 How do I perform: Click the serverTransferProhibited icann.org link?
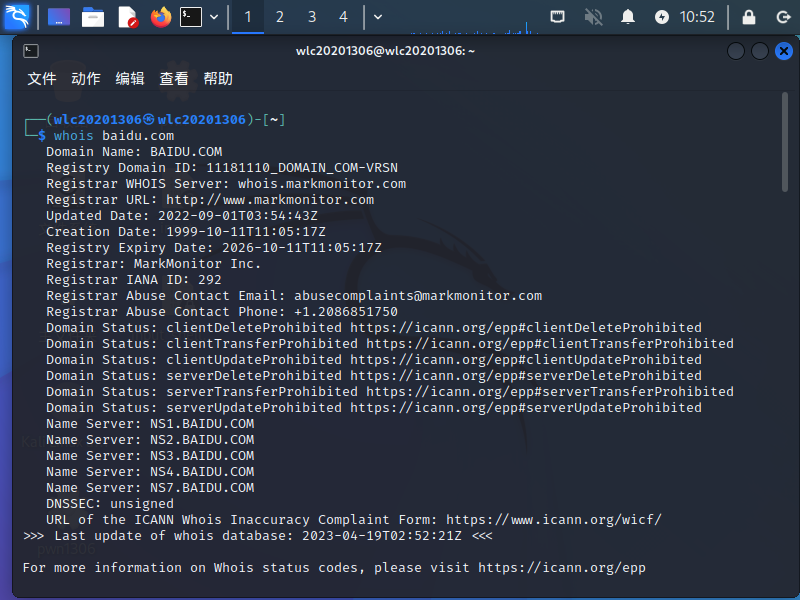550,391
